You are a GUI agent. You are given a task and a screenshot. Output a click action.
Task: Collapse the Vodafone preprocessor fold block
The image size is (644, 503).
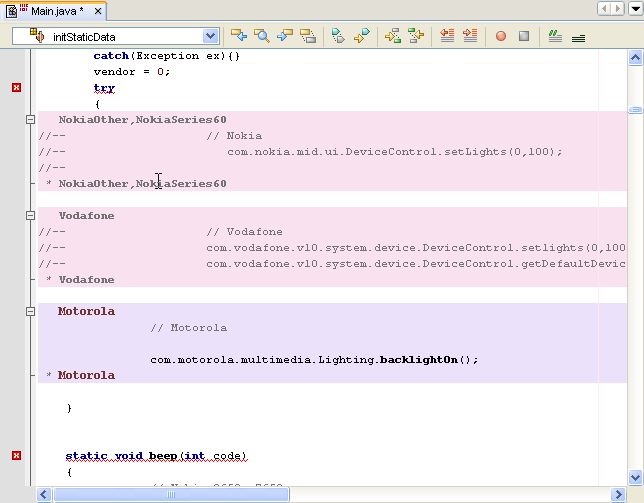click(x=30, y=215)
